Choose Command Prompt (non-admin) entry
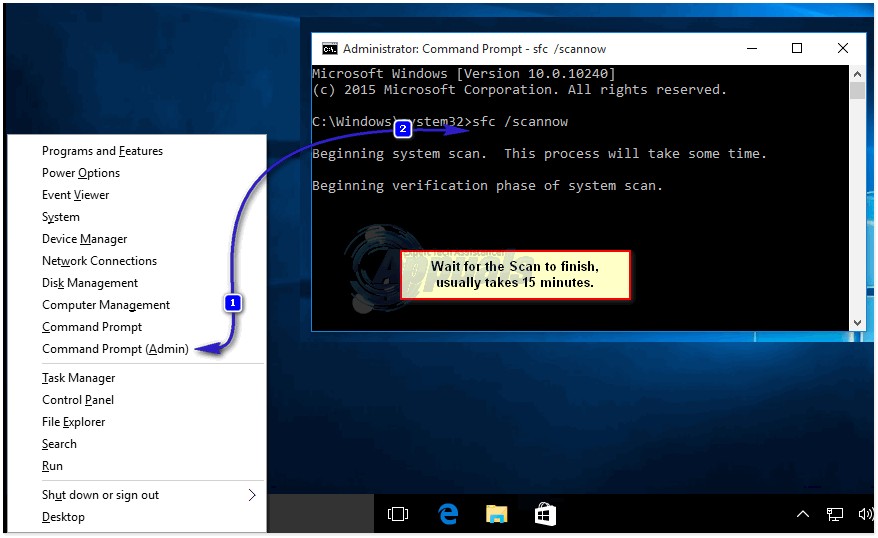Screen dimensions: 878x538 click(92, 327)
